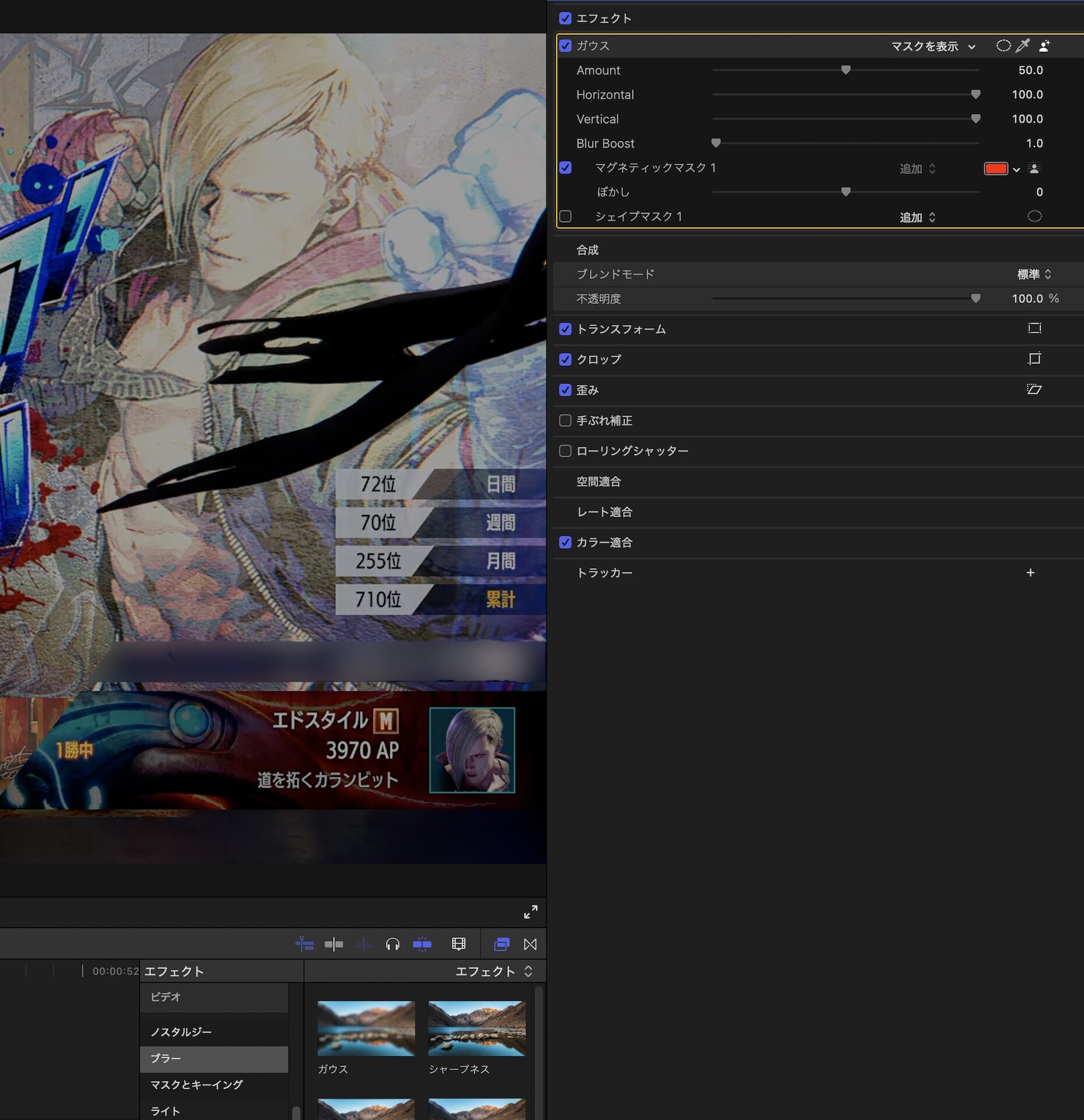Open the effects browser icon
1084x1120 pixels.
501,944
